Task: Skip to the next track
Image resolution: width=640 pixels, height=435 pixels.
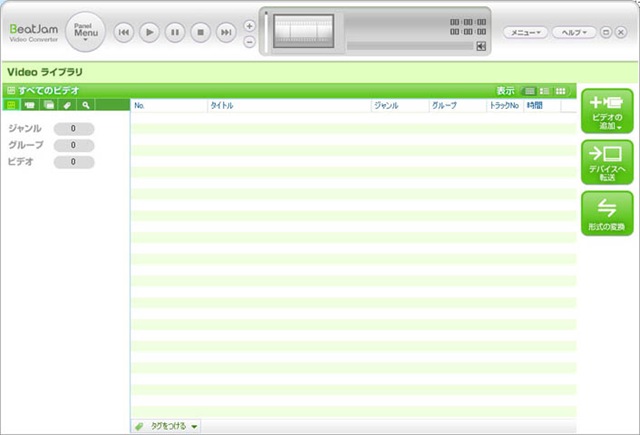Action: click(227, 33)
